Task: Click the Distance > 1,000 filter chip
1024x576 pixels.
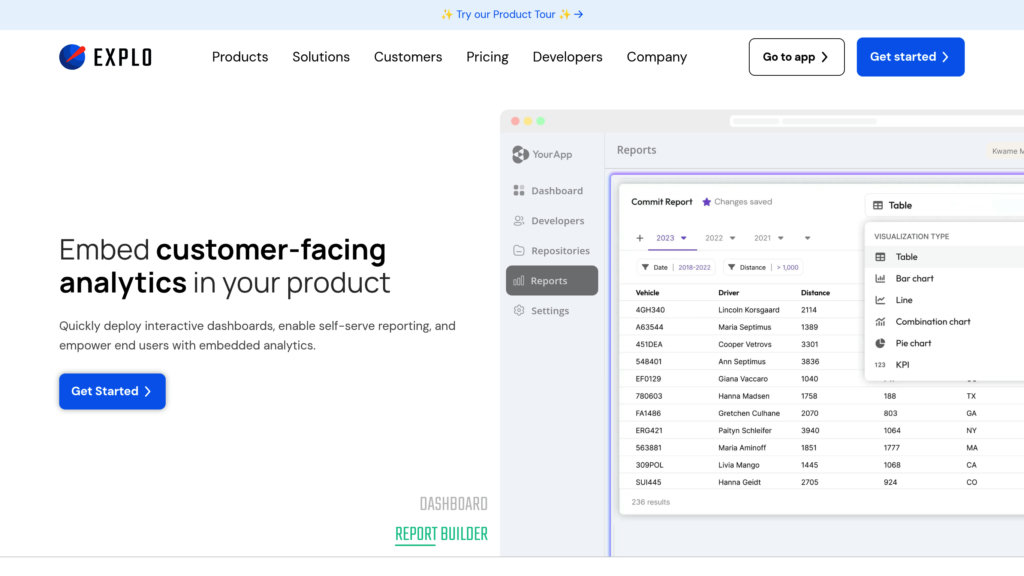Action: tap(763, 267)
